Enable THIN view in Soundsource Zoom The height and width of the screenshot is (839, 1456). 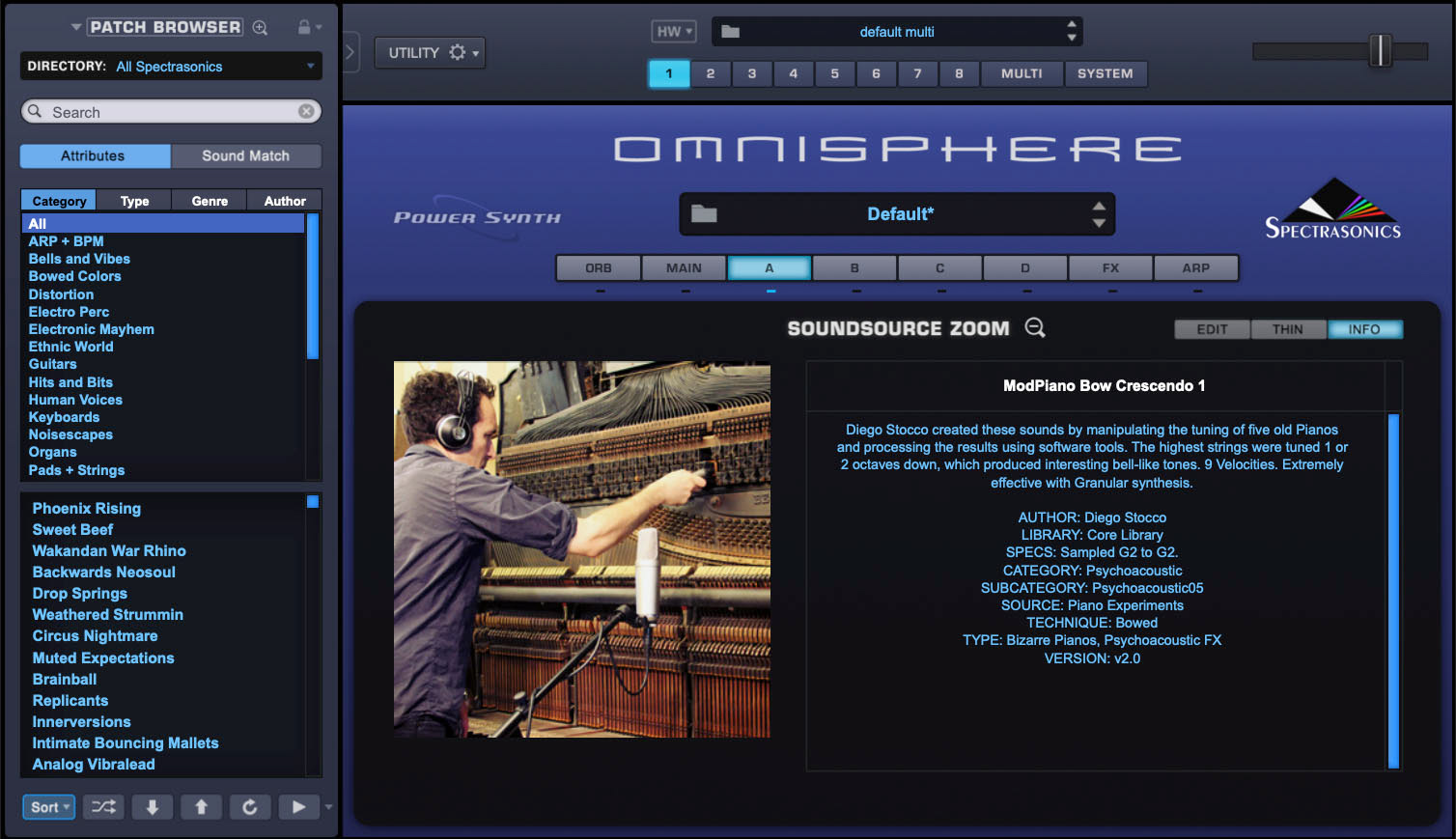1288,329
